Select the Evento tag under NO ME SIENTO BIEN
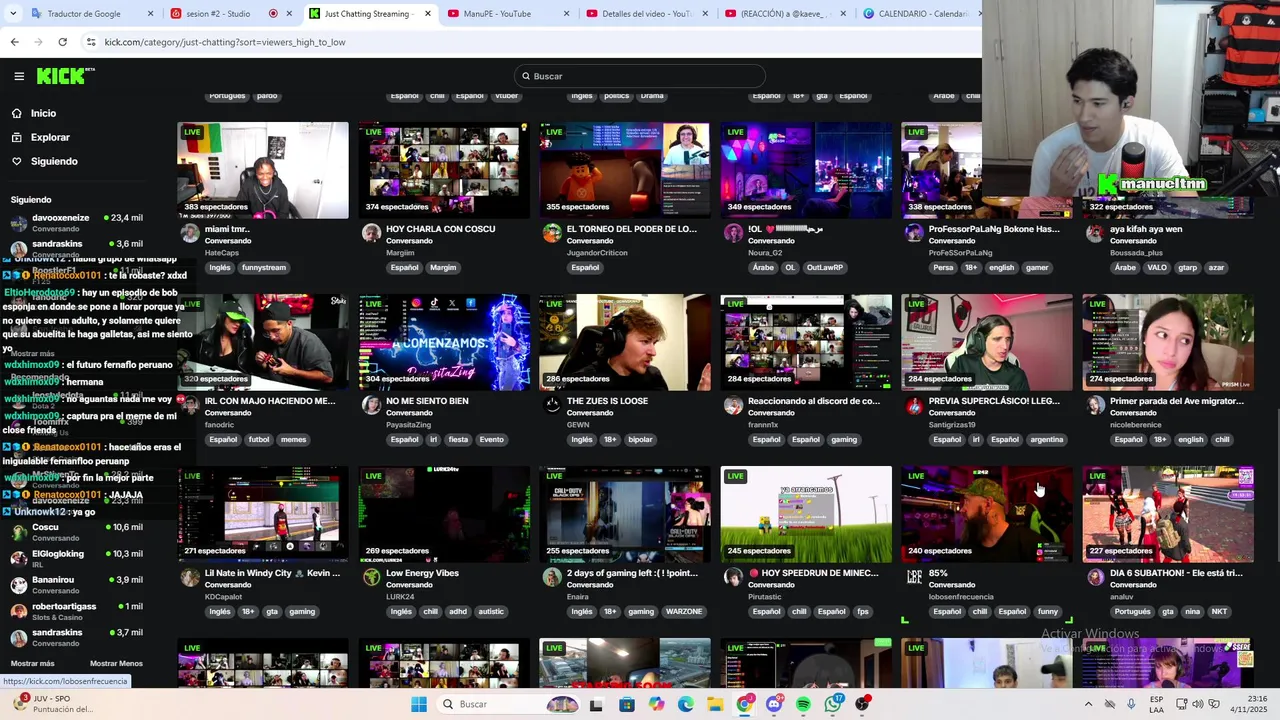This screenshot has width=1280, height=720. click(491, 439)
